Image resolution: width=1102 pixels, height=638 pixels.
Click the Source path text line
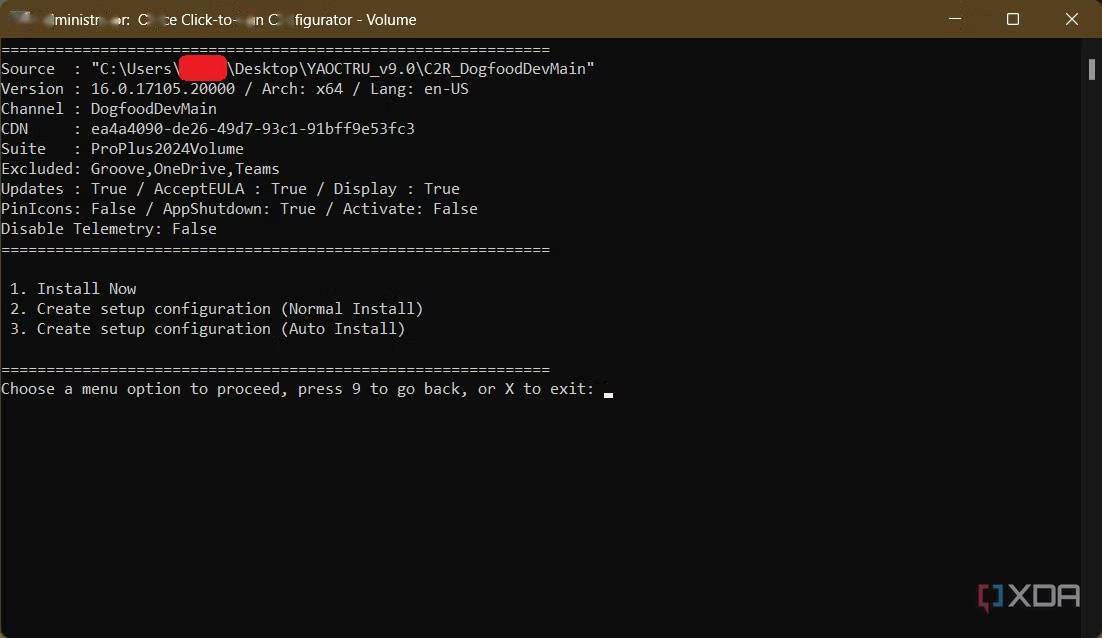(298, 69)
